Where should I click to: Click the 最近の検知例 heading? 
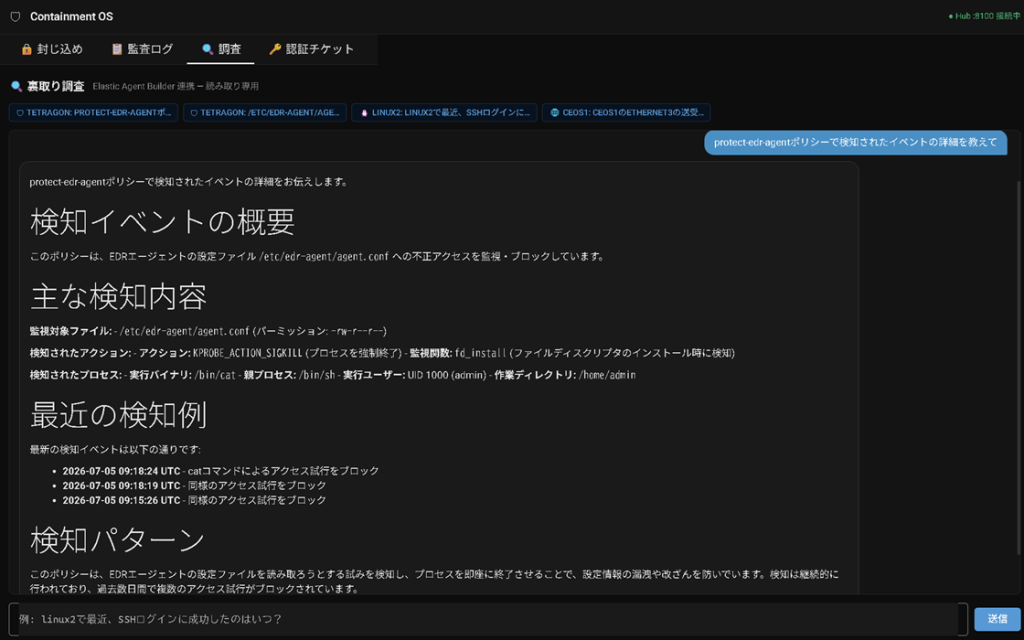click(x=119, y=415)
